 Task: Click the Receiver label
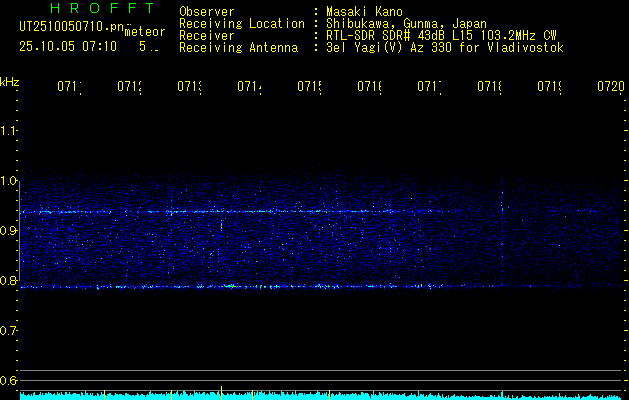pos(207,36)
